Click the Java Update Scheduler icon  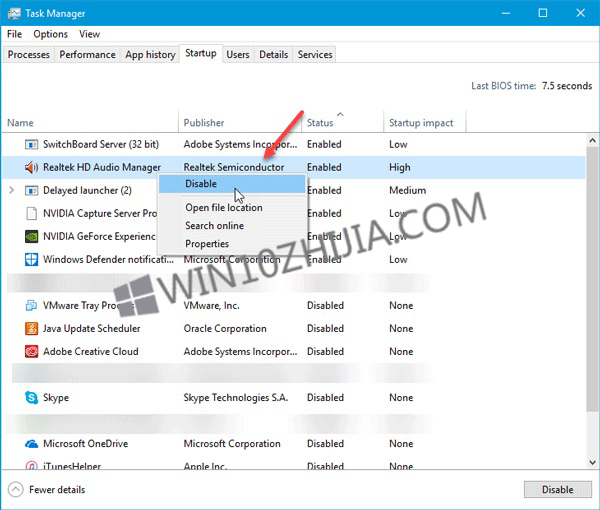(x=31, y=328)
